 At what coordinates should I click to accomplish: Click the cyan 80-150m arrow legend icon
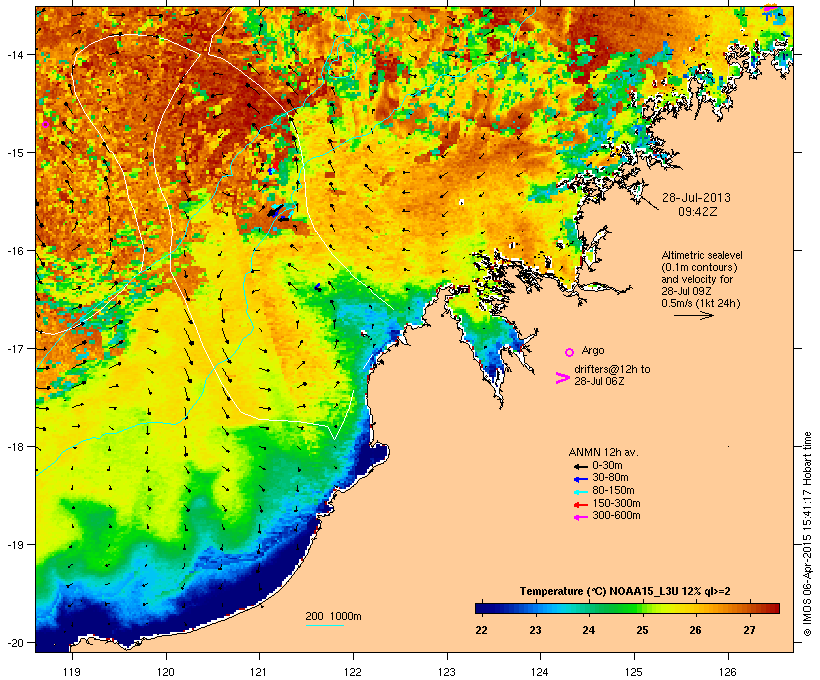point(580,492)
